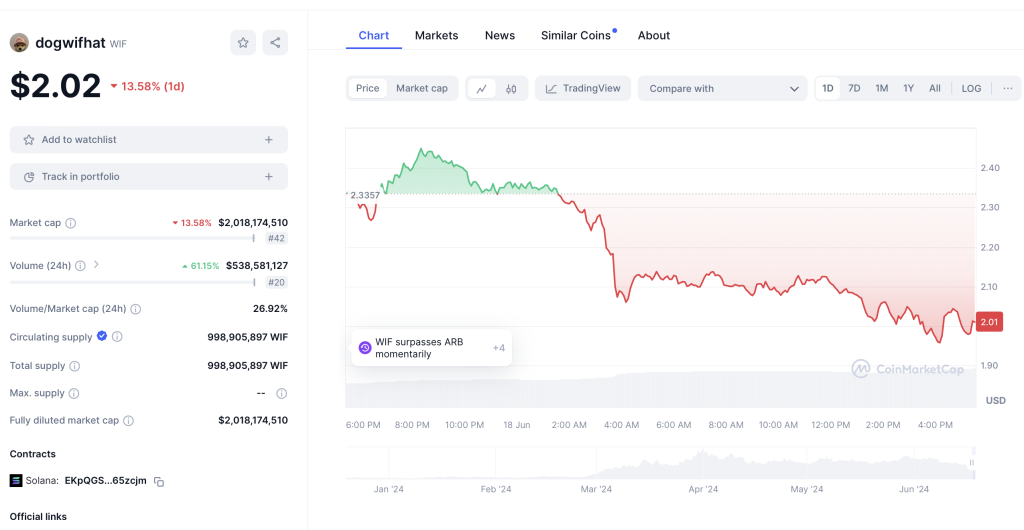Click the bottom date range selector timeline

660,463
